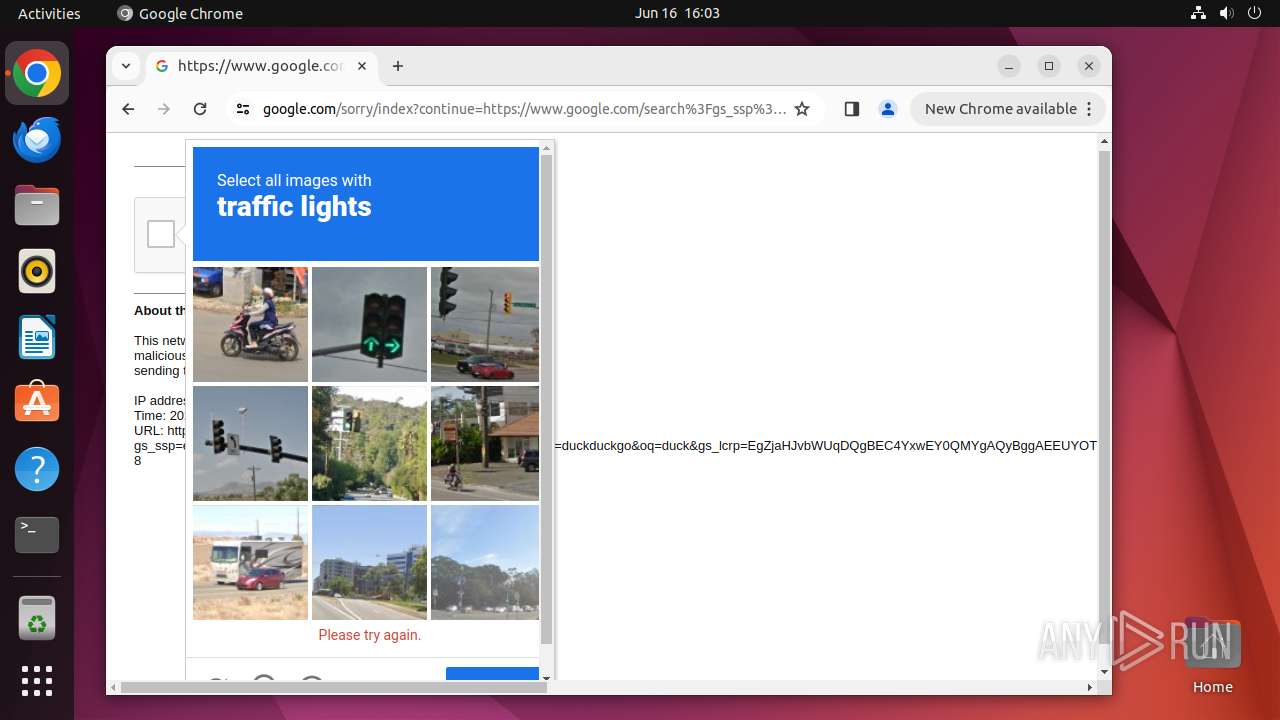Open the Trash in the dock

click(x=37, y=618)
